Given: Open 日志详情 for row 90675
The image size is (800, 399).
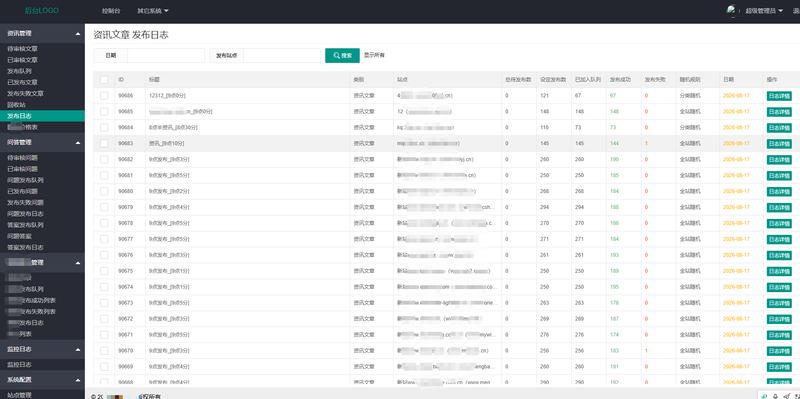Looking at the screenshot, I should point(779,271).
